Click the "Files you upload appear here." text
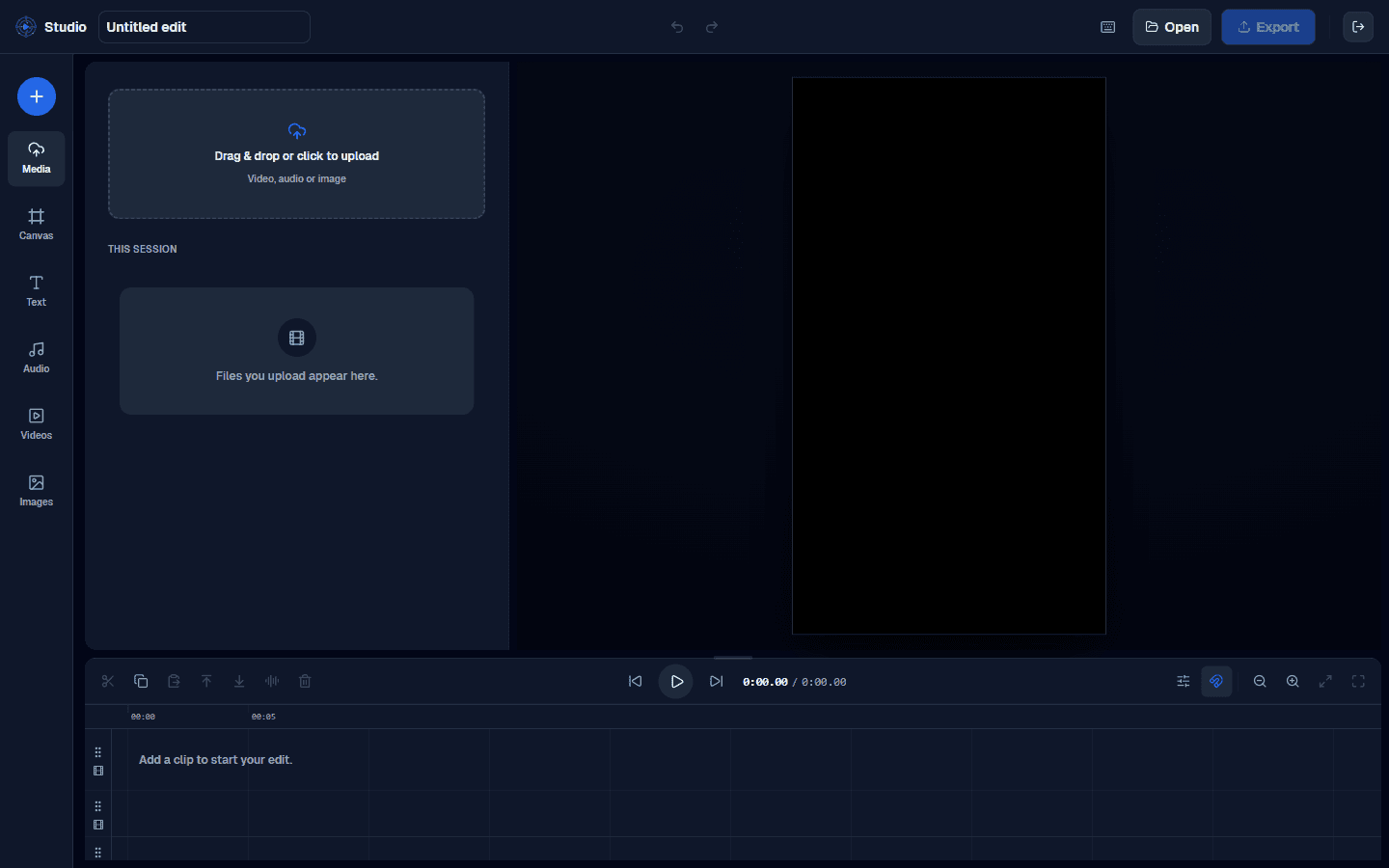The image size is (1389, 868). 297,376
